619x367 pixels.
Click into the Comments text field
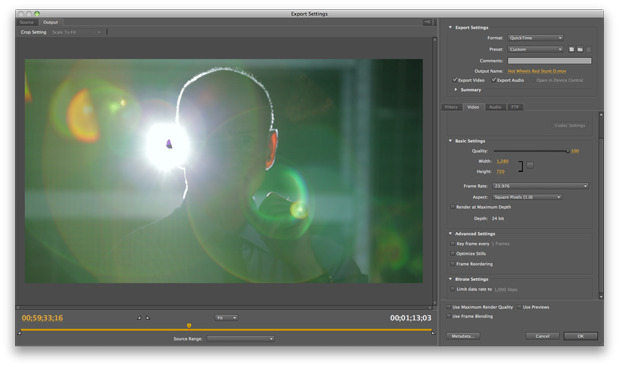(550, 61)
